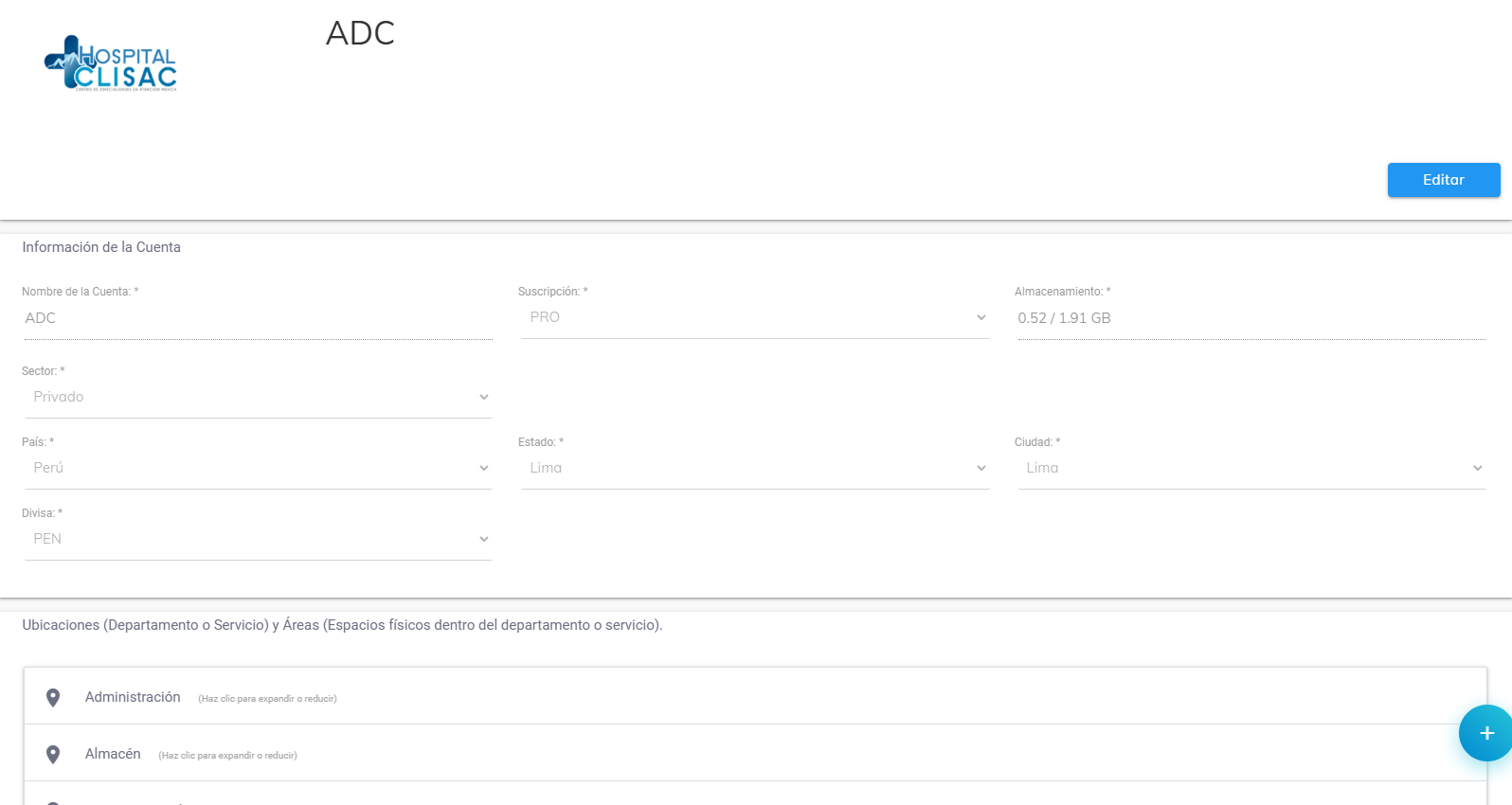
Task: Click the Hospital CLISAC logo
Action: (111, 63)
